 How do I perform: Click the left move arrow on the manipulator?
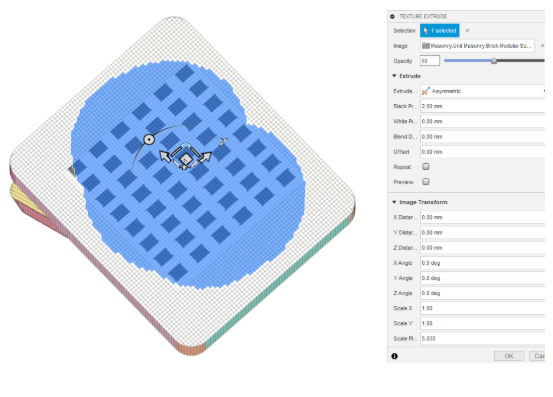[x=164, y=155]
